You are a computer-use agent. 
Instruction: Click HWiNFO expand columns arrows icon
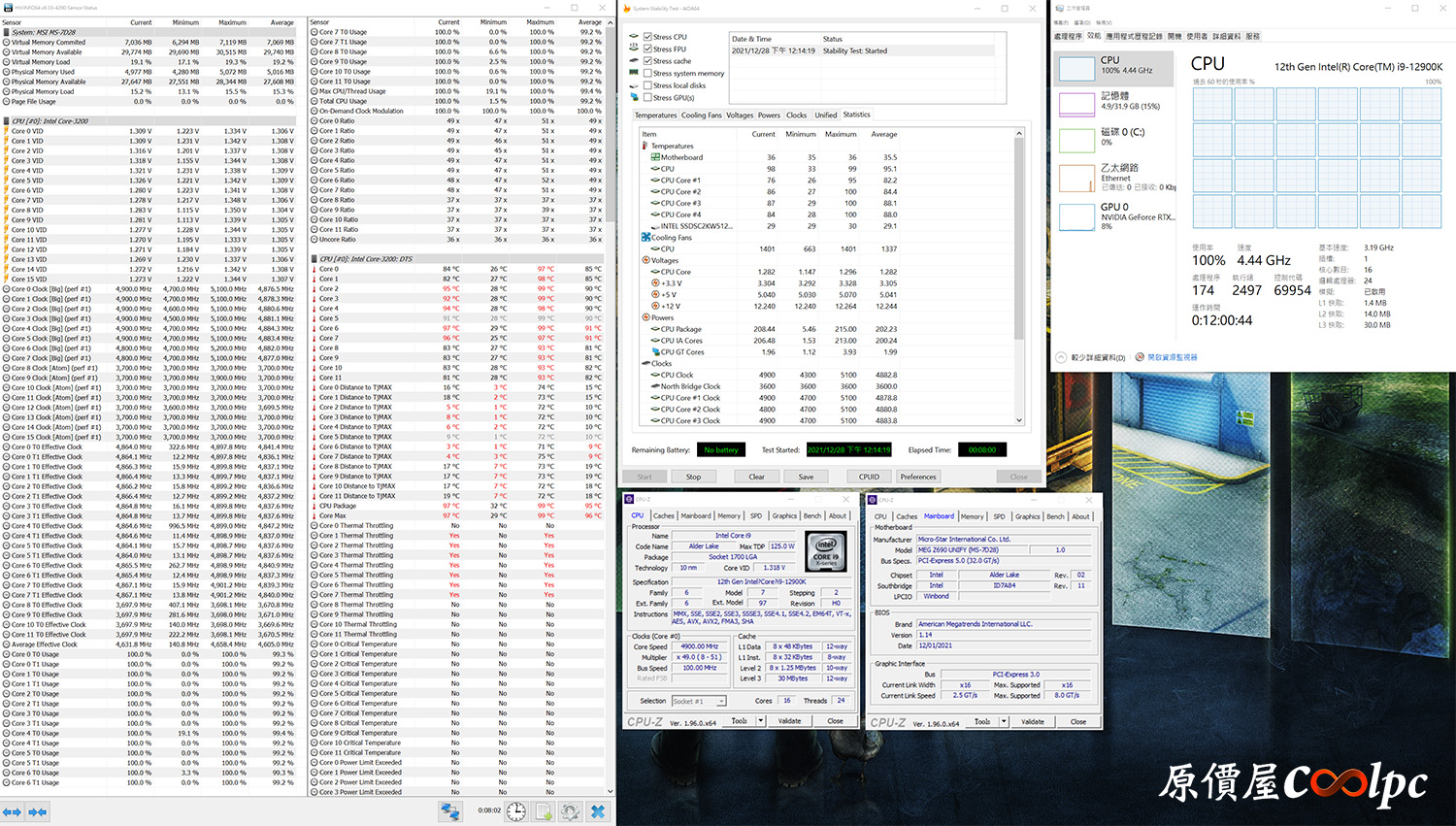tap(12, 811)
